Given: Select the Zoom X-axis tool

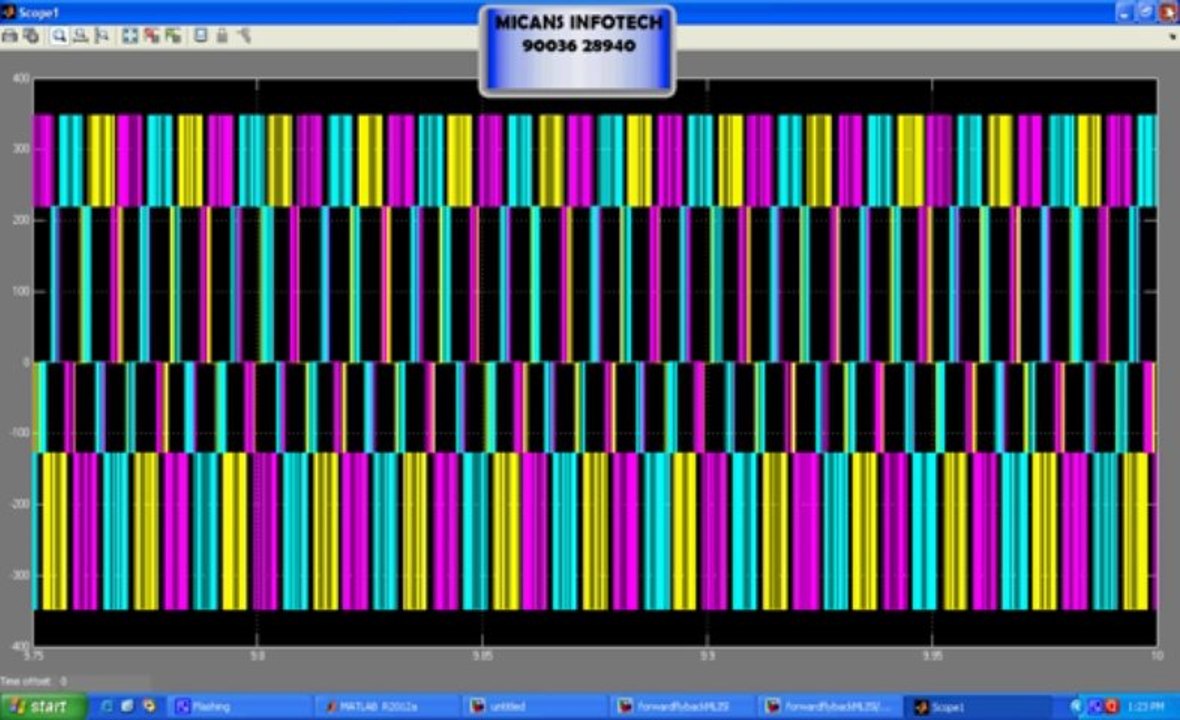Looking at the screenshot, I should [81, 35].
